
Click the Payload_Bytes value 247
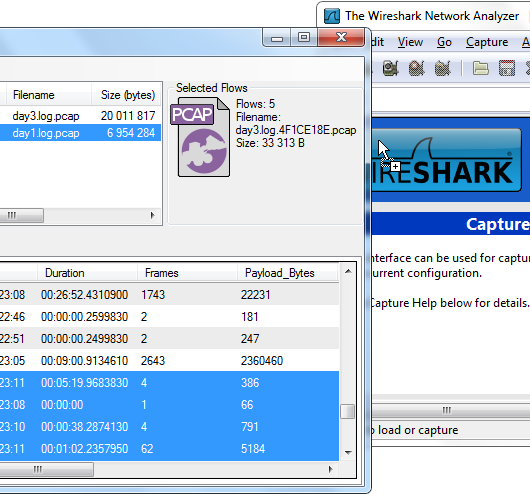pos(250,338)
